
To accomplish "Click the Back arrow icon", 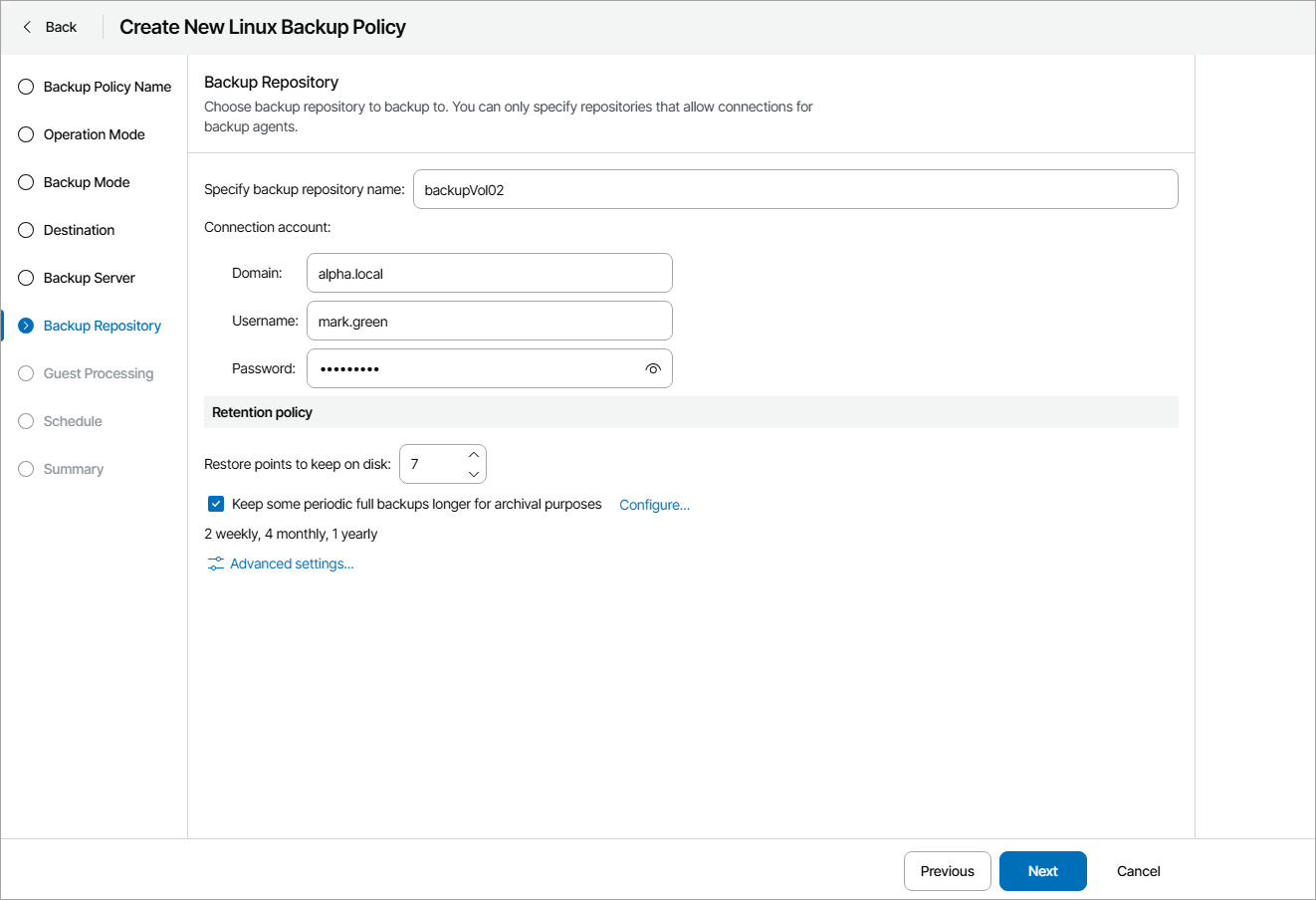I will (27, 27).
